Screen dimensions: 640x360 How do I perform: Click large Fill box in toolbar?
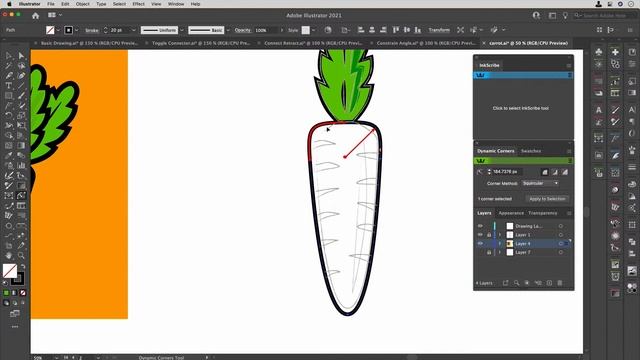[x=9, y=271]
